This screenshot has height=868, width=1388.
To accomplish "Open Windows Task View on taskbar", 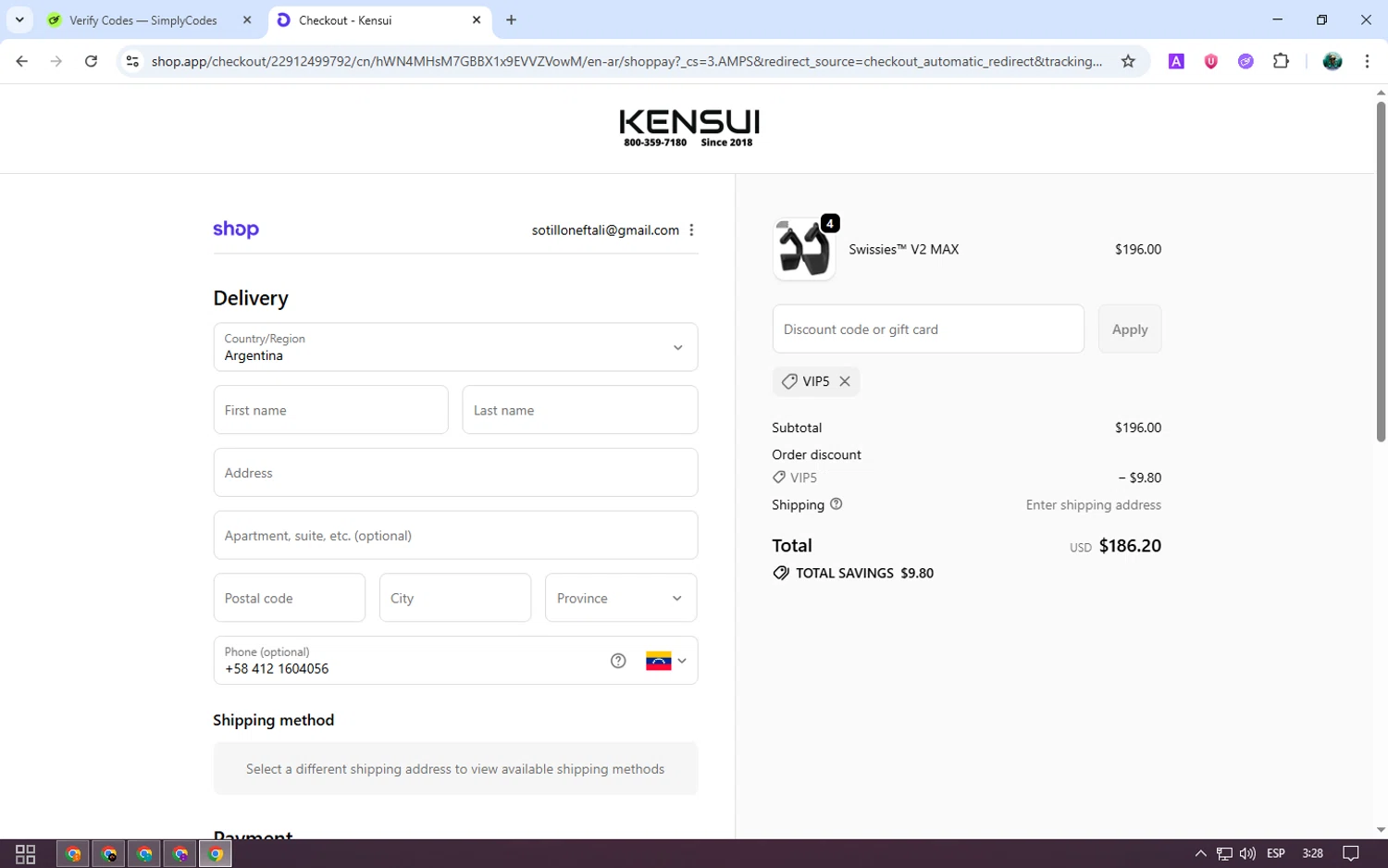I will coord(26,854).
